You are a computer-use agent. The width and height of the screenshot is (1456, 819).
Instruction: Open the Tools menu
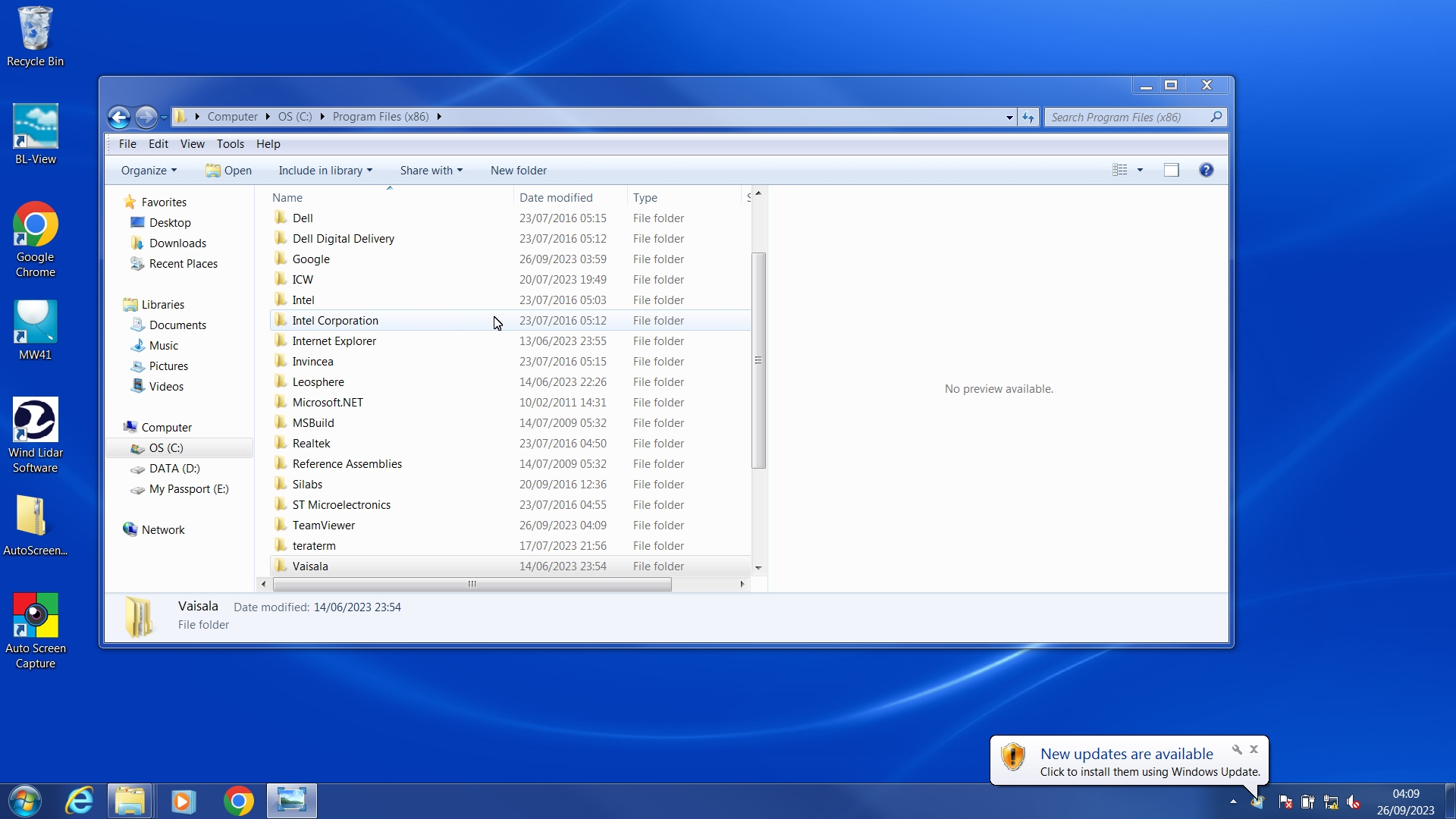230,144
